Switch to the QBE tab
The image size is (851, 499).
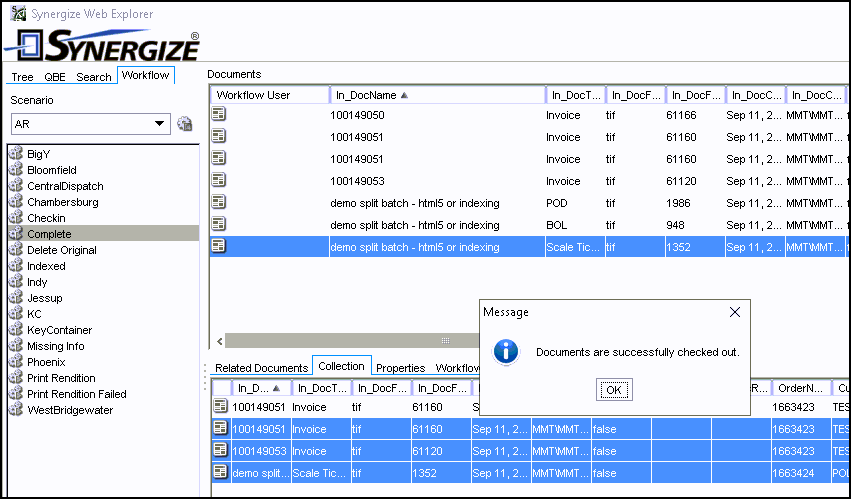55,77
